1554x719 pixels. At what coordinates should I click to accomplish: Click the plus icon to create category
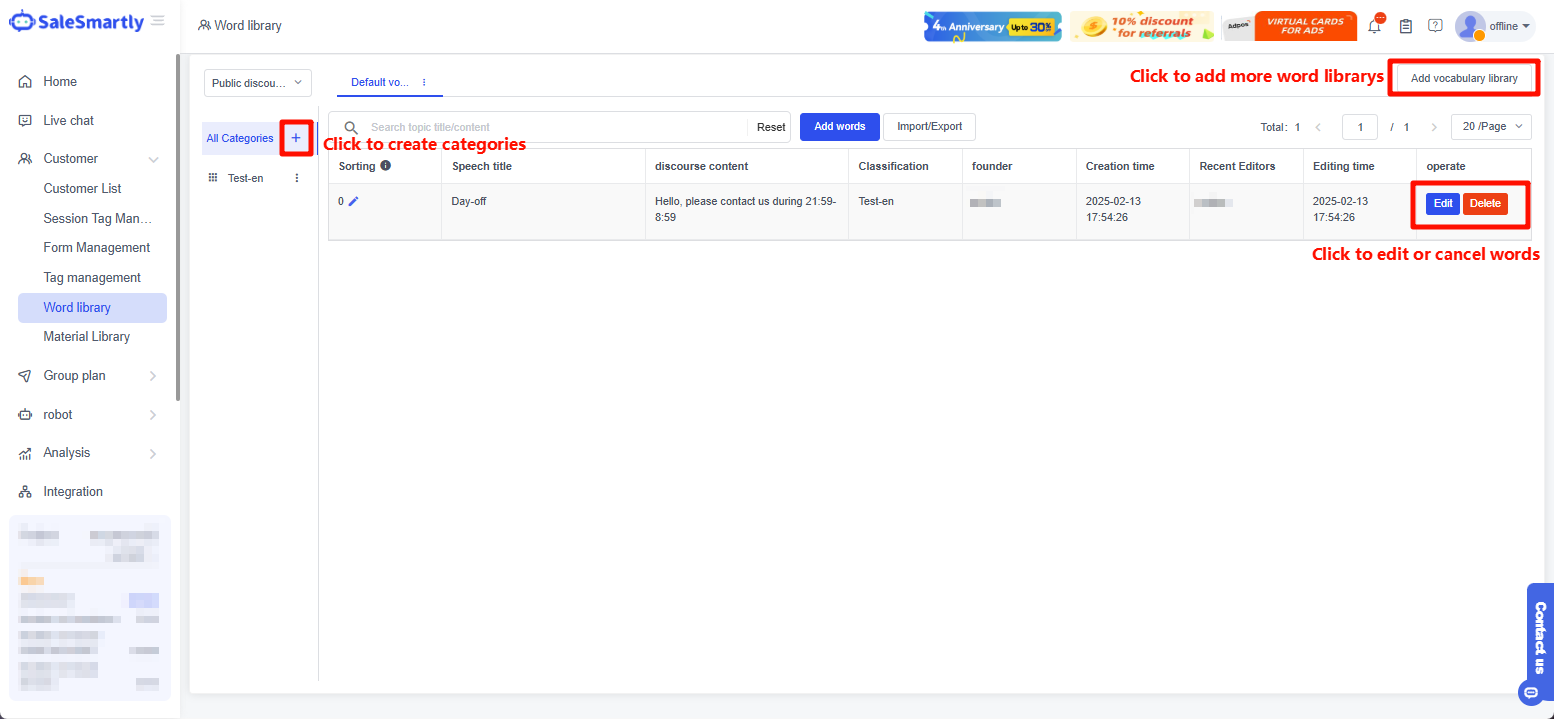295,138
